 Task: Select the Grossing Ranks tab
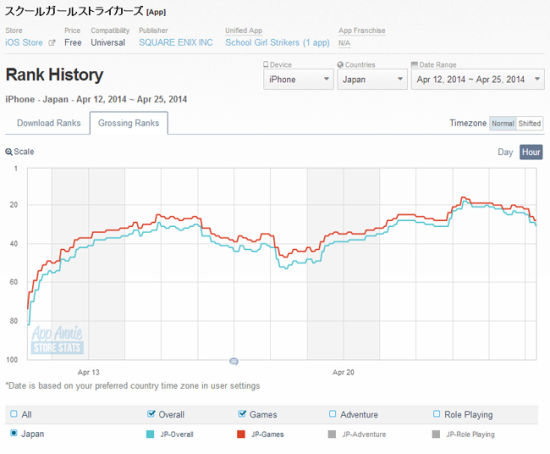coord(129,123)
